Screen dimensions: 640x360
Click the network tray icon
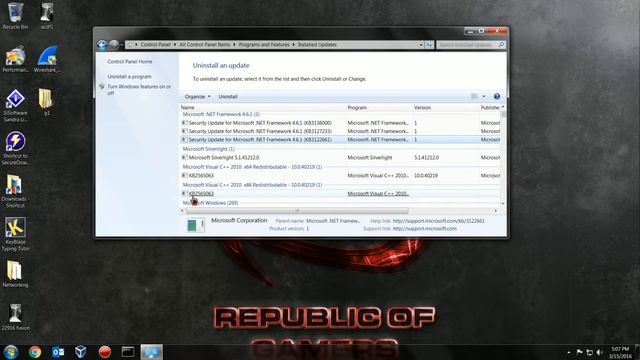pyautogui.click(x=589, y=352)
